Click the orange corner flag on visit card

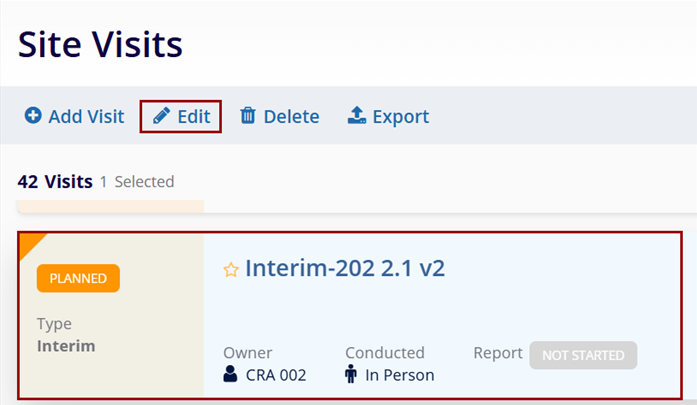(x=30, y=243)
